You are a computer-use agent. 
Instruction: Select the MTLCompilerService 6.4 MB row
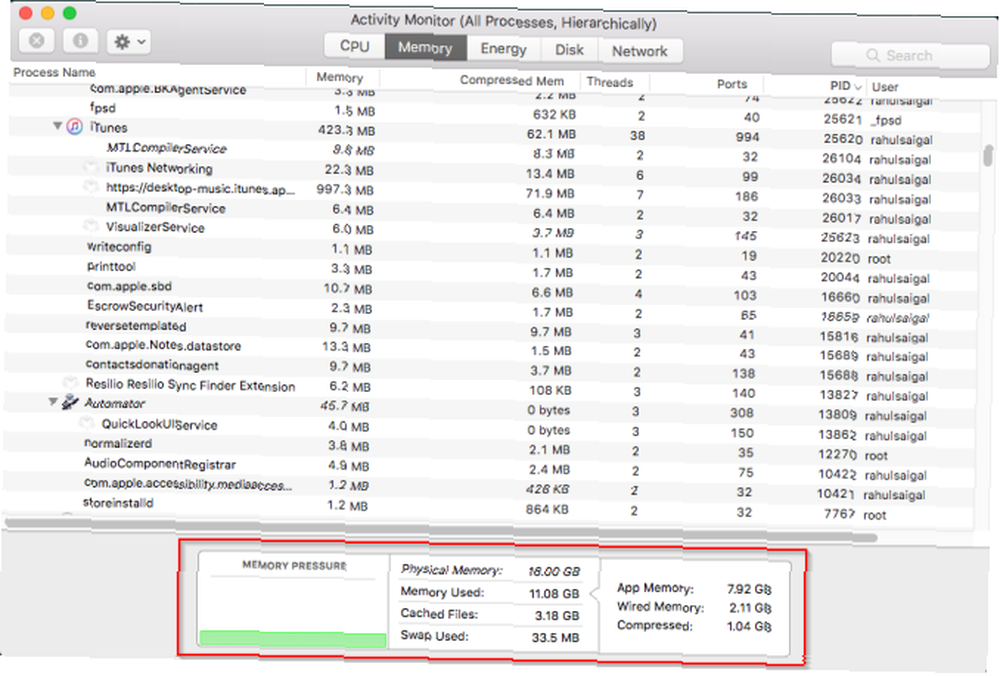(x=492, y=212)
